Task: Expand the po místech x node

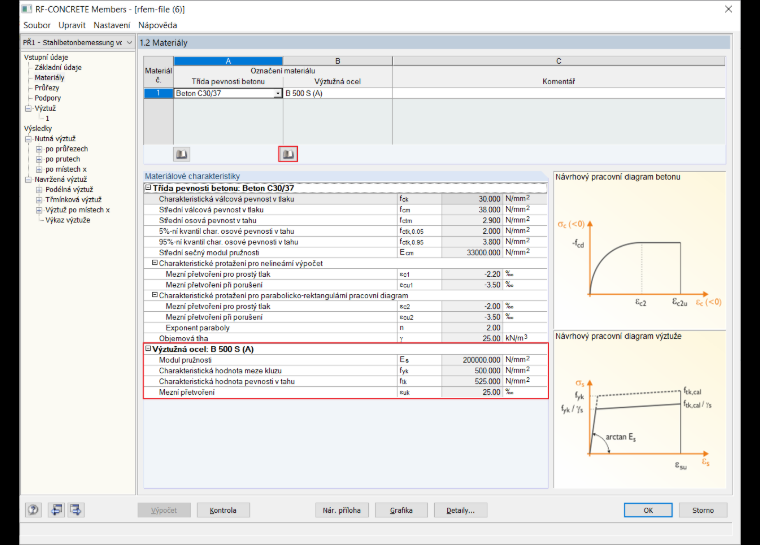Action: point(39,169)
